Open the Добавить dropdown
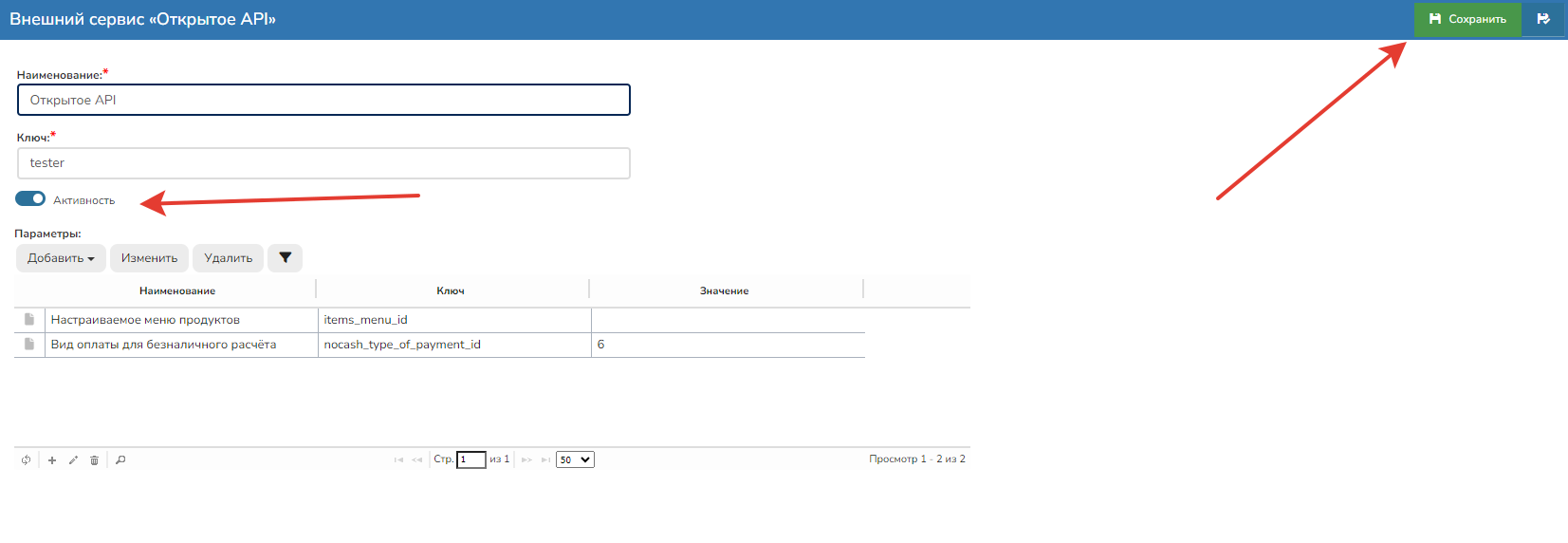This screenshot has height=543, width=1568. coord(61,258)
